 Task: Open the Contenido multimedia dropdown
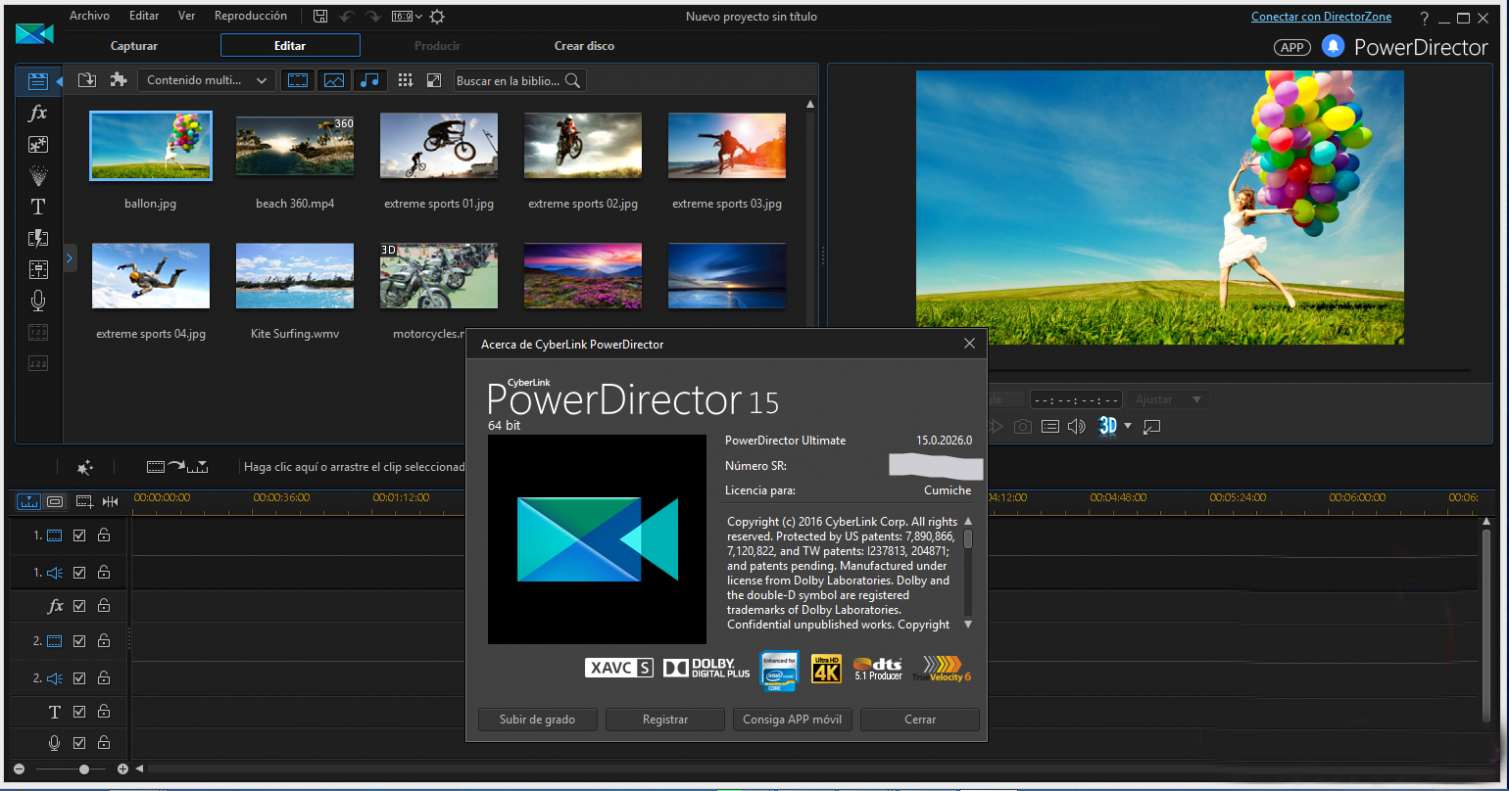[x=205, y=80]
